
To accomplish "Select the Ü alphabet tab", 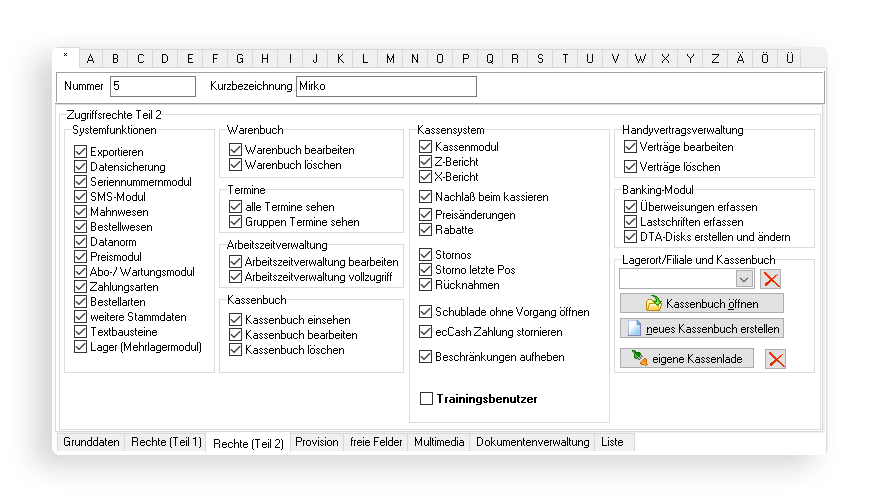I will pyautogui.click(x=790, y=58).
